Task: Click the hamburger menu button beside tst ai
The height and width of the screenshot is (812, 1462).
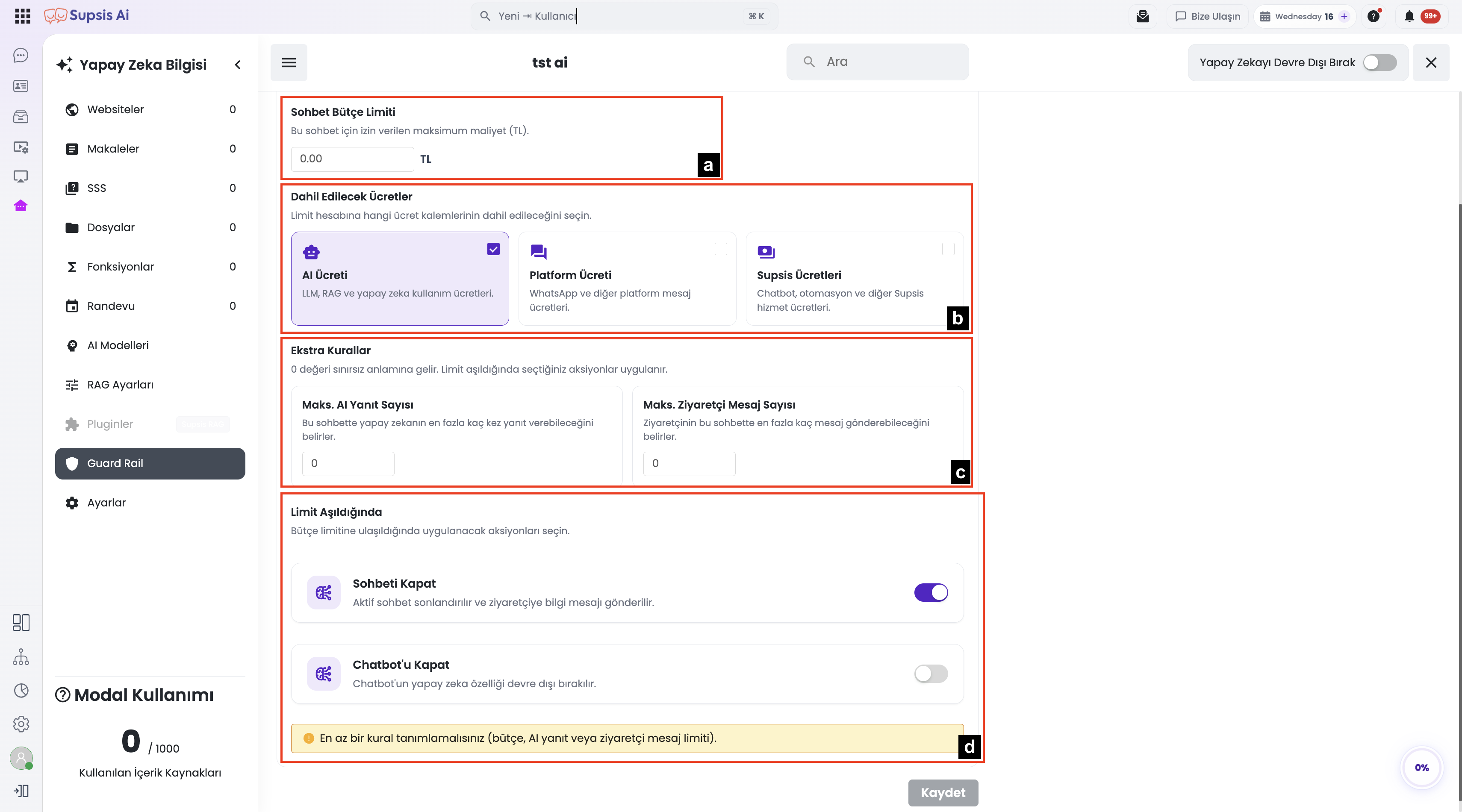Action: tap(289, 62)
